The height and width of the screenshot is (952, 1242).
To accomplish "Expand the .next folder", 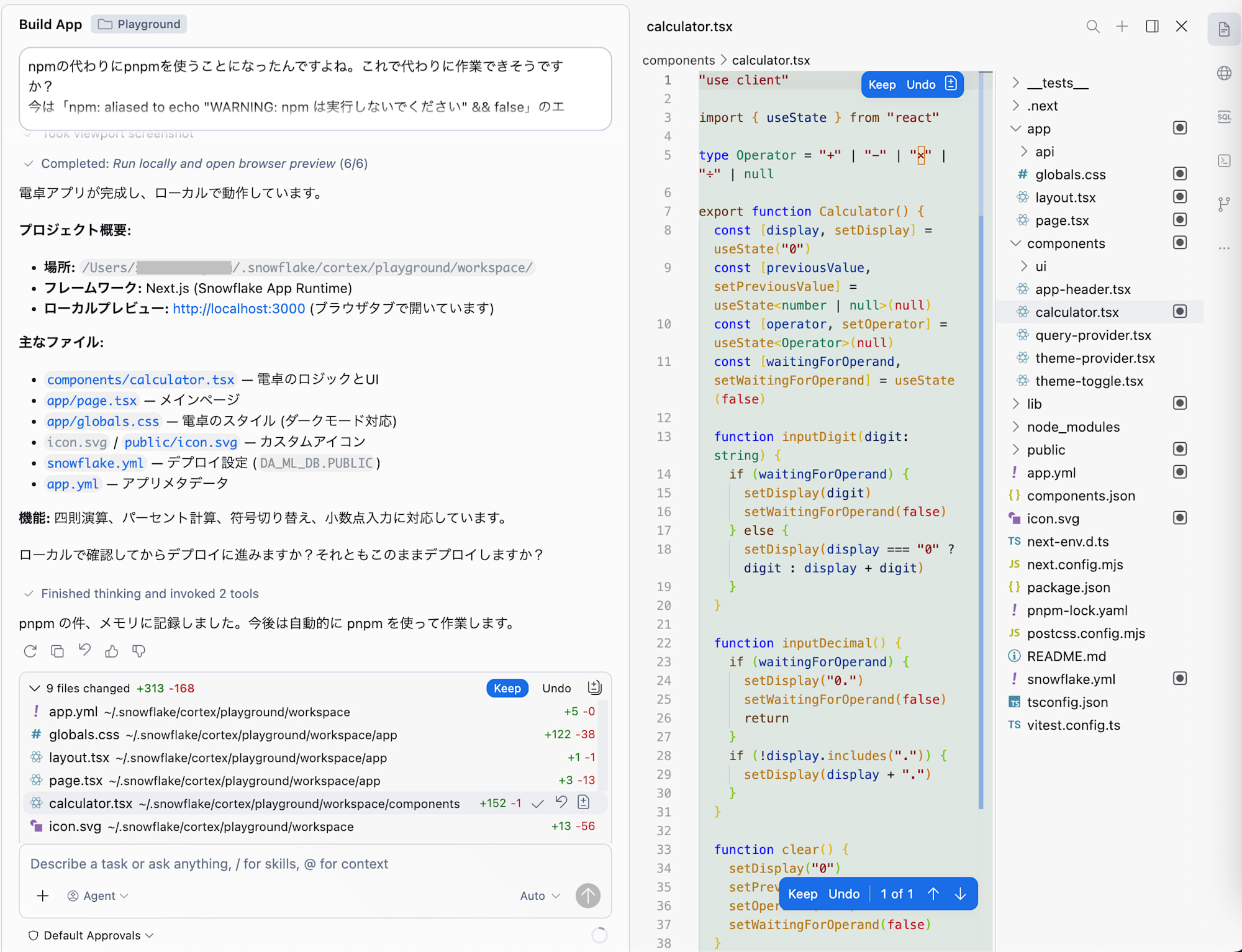I will [x=1015, y=106].
